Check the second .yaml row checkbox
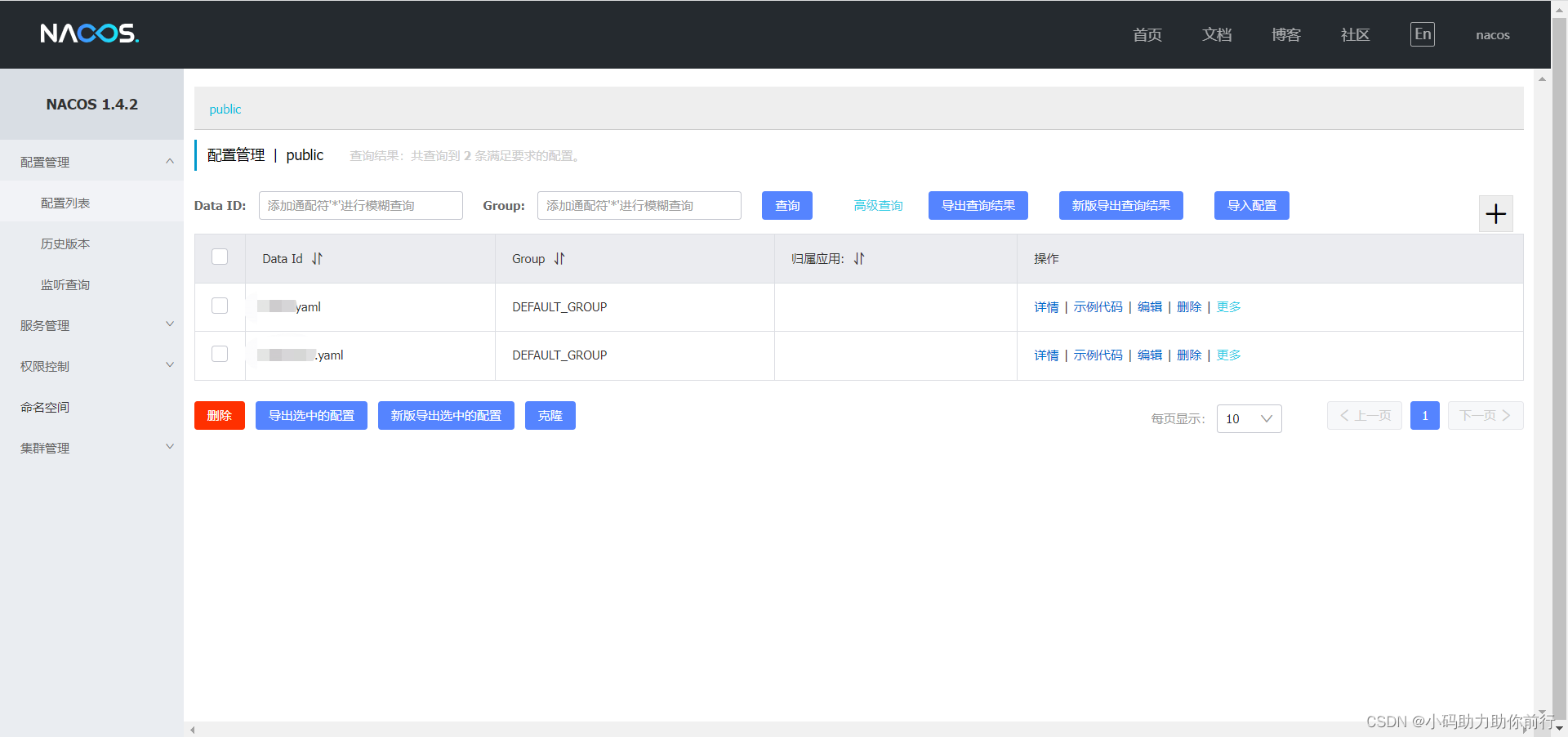The width and height of the screenshot is (1568, 737). [x=220, y=354]
